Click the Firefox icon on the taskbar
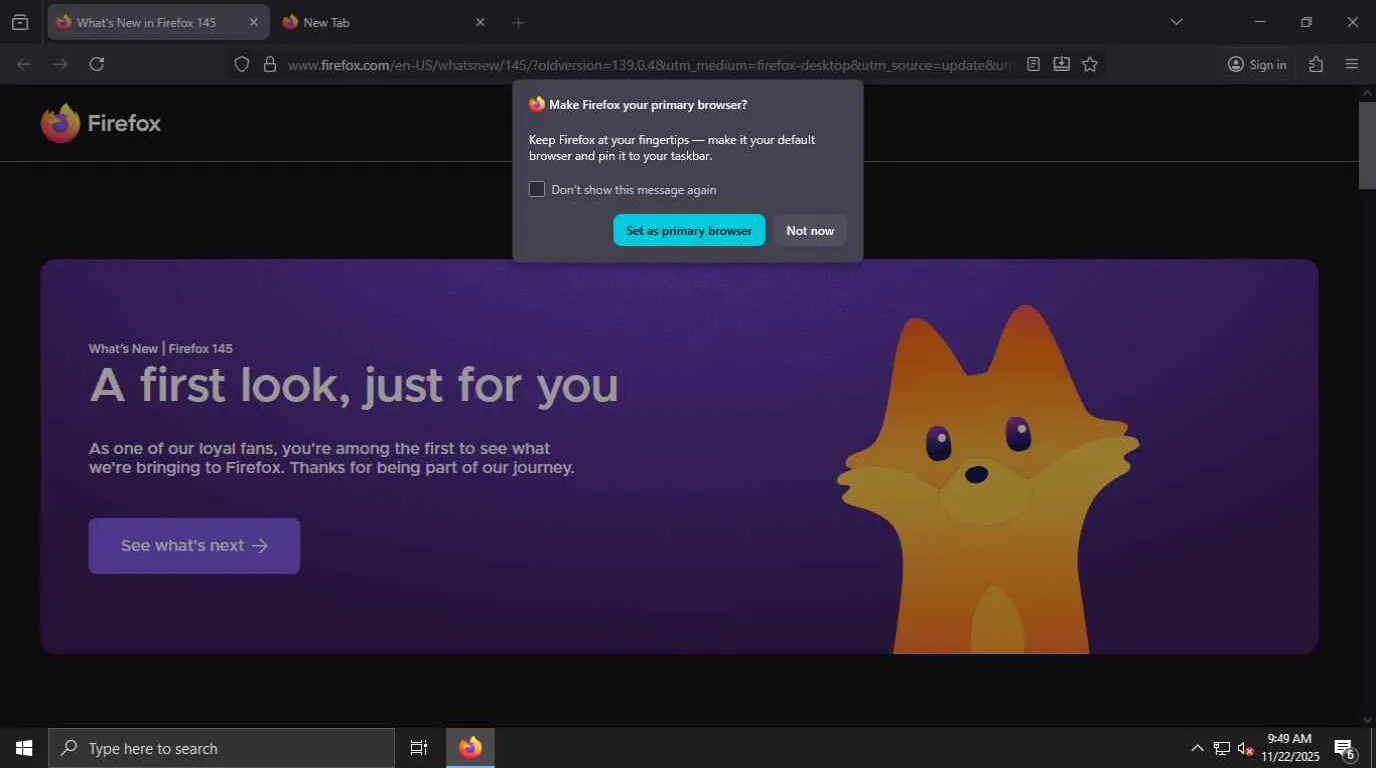This screenshot has width=1376, height=768. tap(470, 748)
